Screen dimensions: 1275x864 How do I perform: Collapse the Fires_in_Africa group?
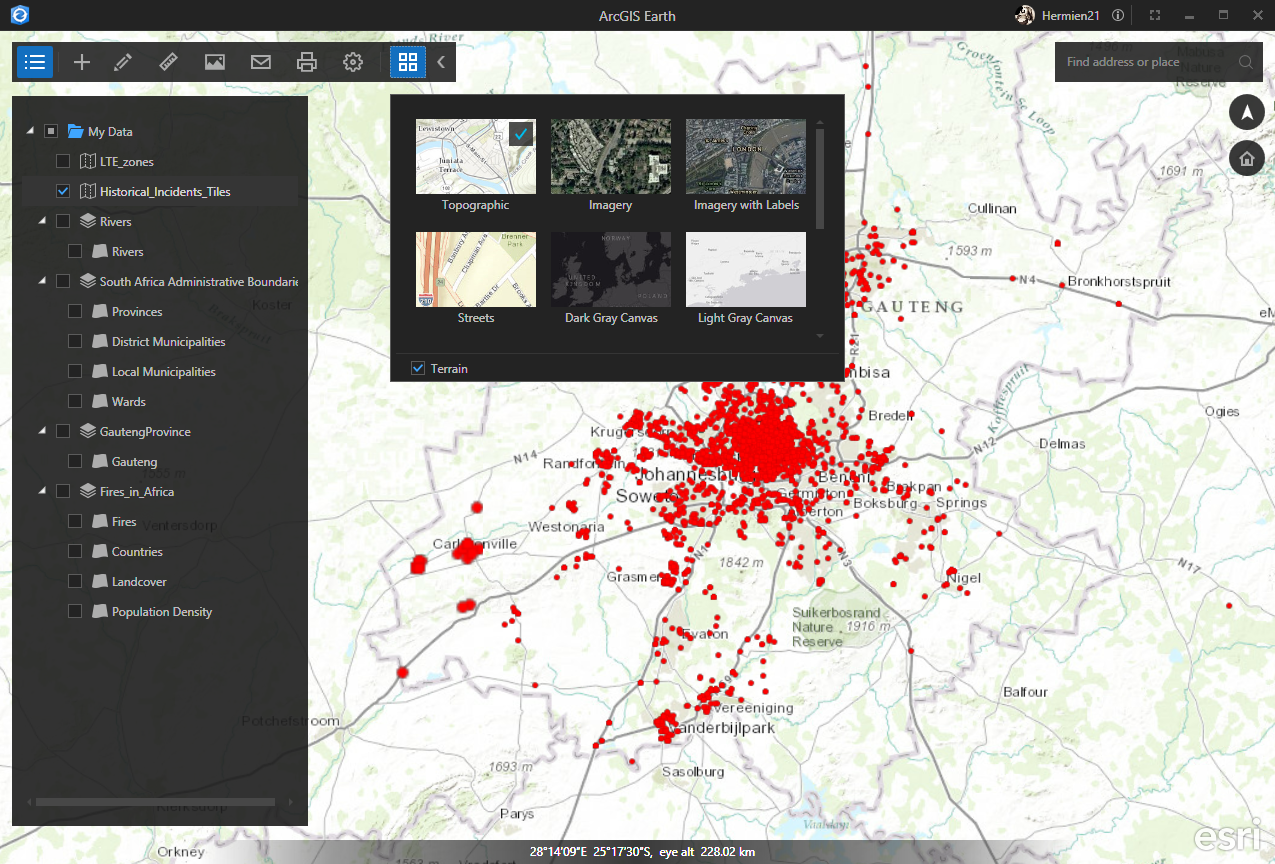42,491
